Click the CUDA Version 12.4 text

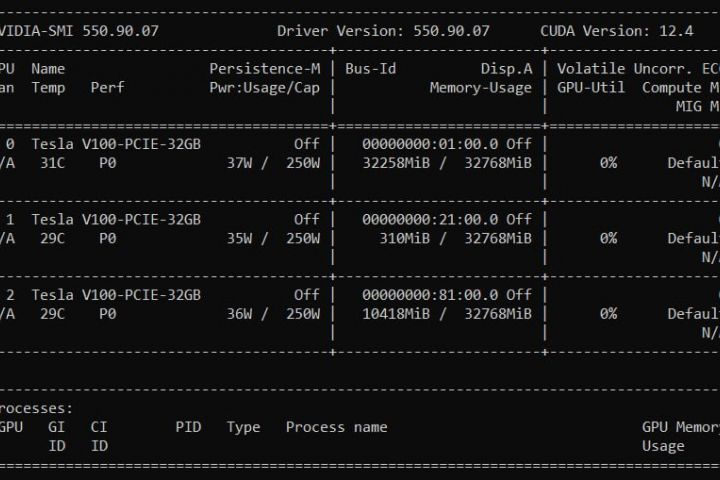click(x=616, y=30)
